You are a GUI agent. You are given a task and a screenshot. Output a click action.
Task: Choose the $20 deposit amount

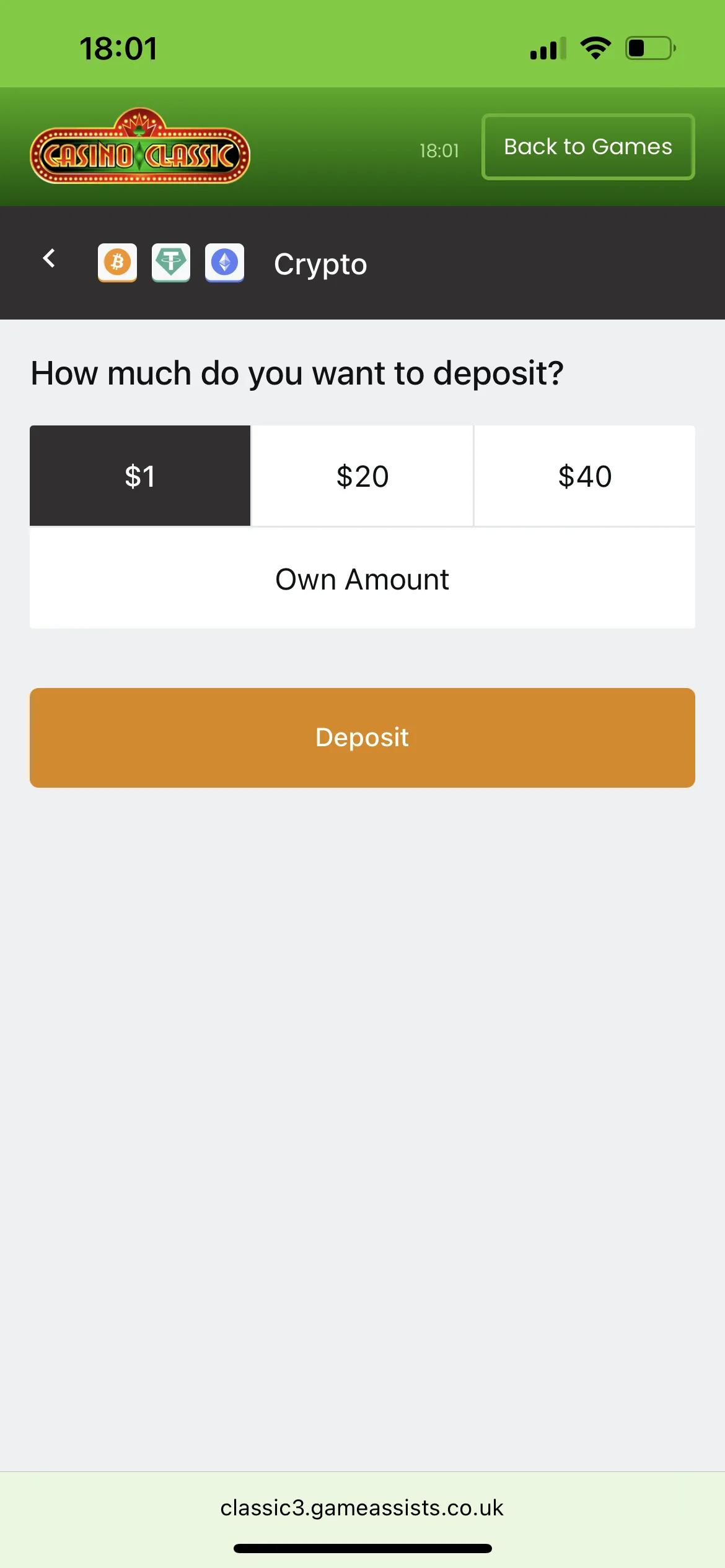click(x=362, y=476)
